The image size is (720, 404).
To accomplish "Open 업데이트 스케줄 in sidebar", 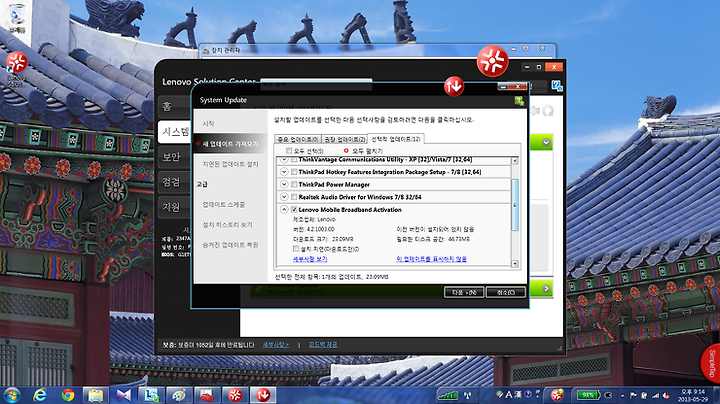I will (224, 204).
